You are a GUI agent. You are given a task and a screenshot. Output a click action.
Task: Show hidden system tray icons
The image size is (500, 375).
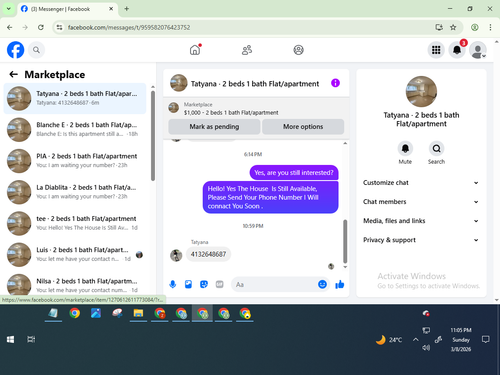point(416,340)
